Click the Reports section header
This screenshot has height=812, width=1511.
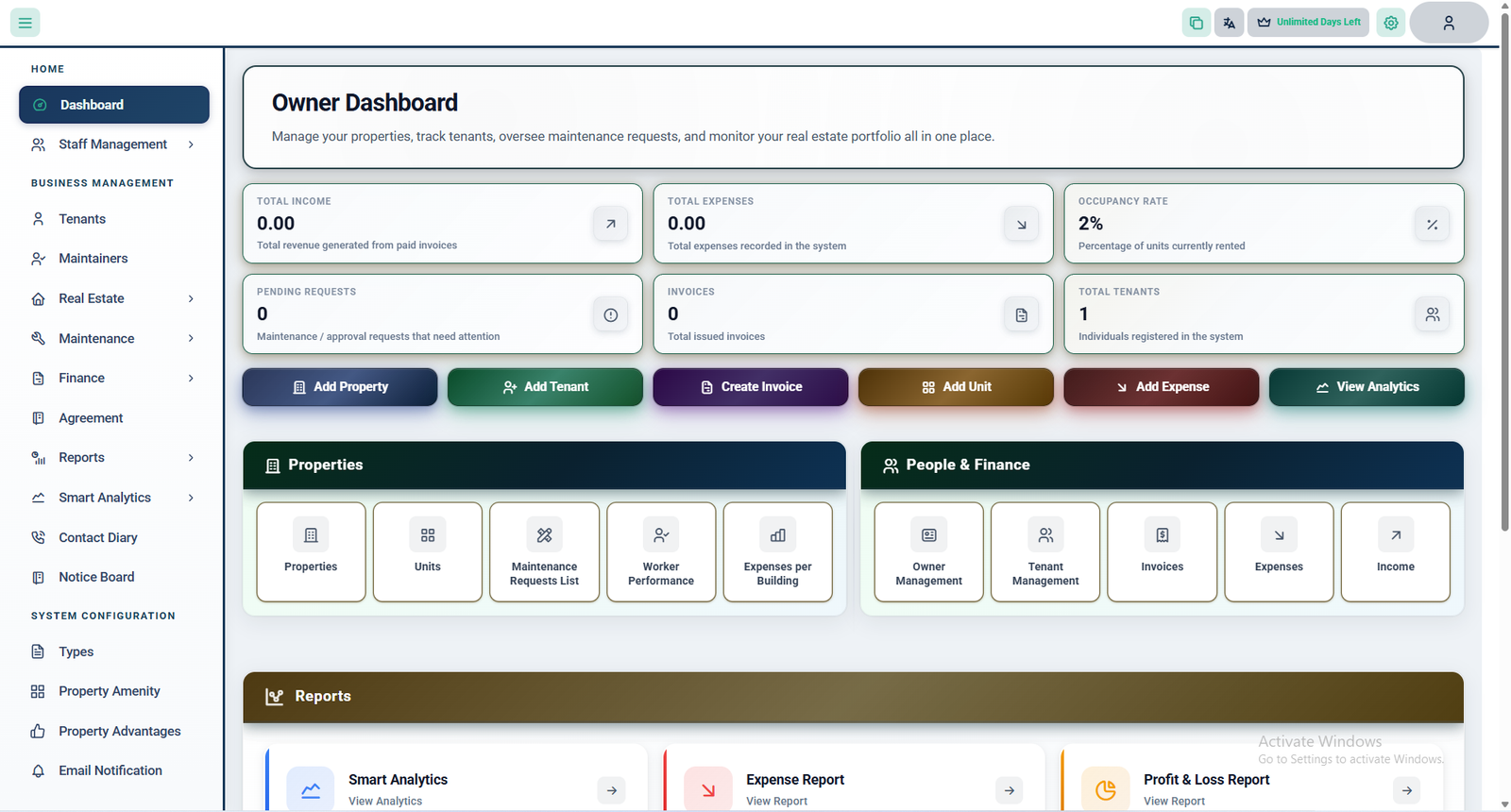854,697
